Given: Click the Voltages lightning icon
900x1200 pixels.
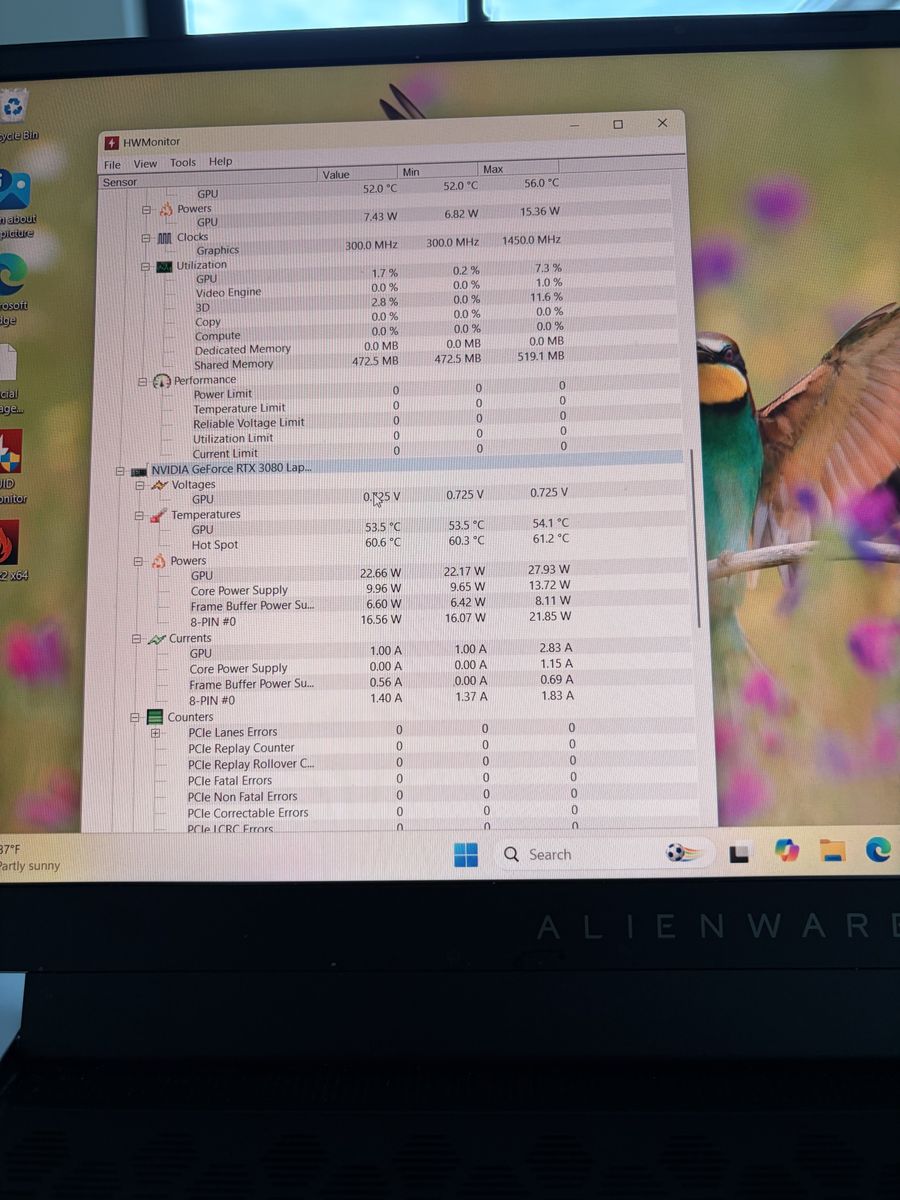Looking at the screenshot, I should click(x=158, y=485).
